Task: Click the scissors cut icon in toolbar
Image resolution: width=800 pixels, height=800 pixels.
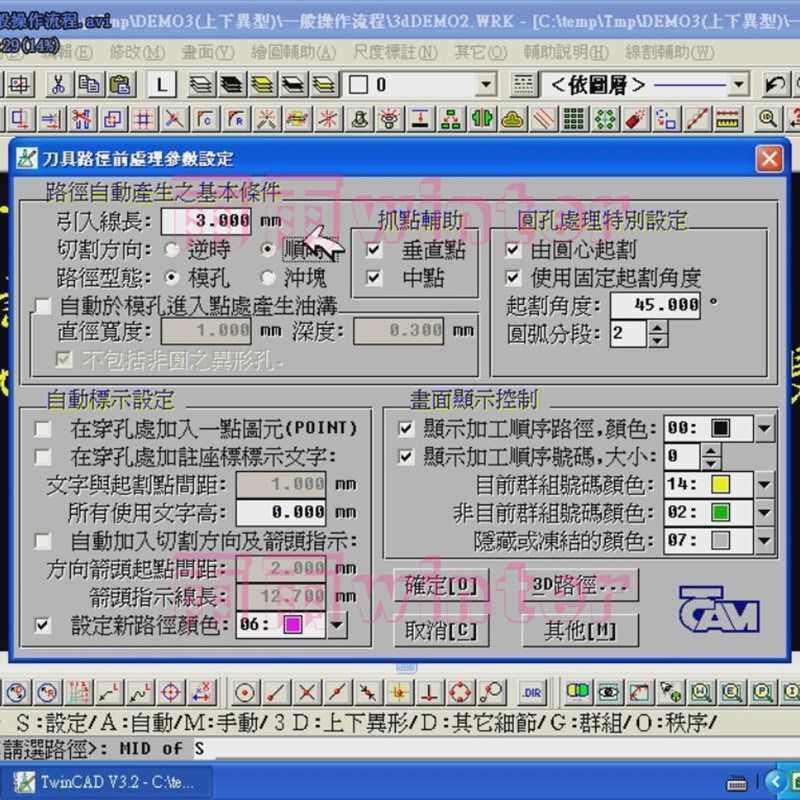Action: (x=58, y=85)
